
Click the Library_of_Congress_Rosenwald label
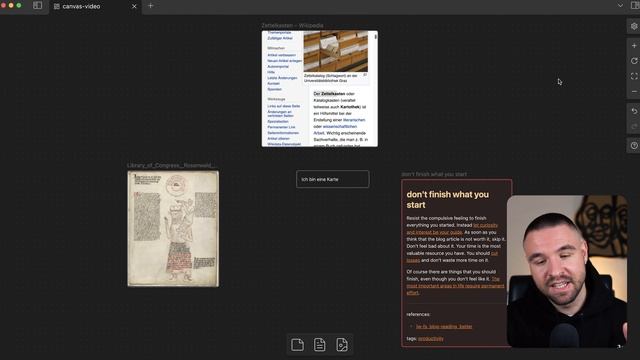171,165
